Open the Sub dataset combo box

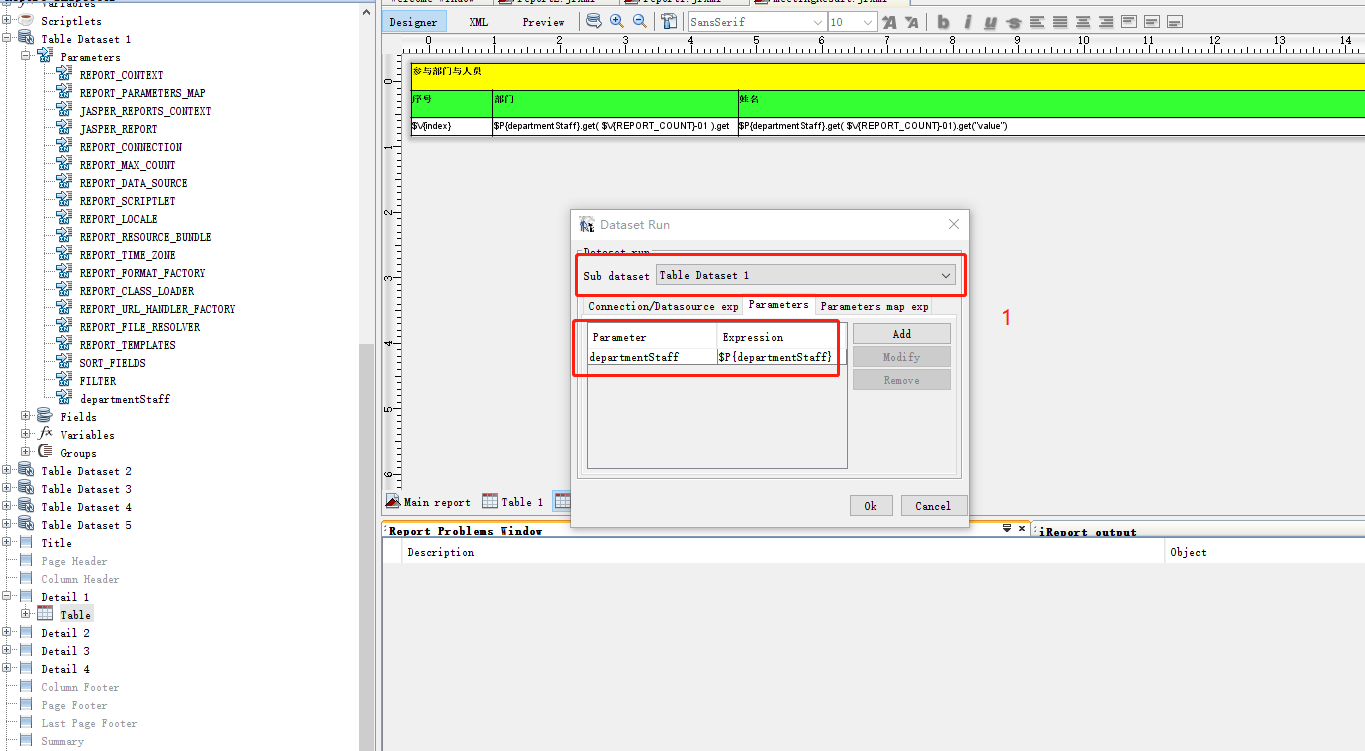click(806, 275)
